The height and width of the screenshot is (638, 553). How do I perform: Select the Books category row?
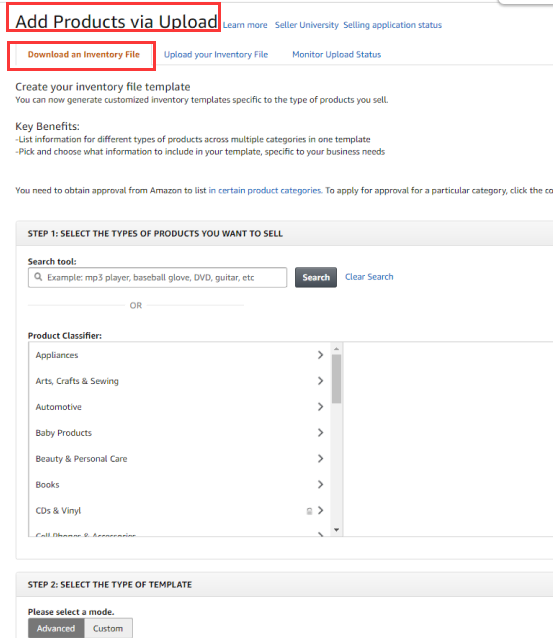pos(180,485)
